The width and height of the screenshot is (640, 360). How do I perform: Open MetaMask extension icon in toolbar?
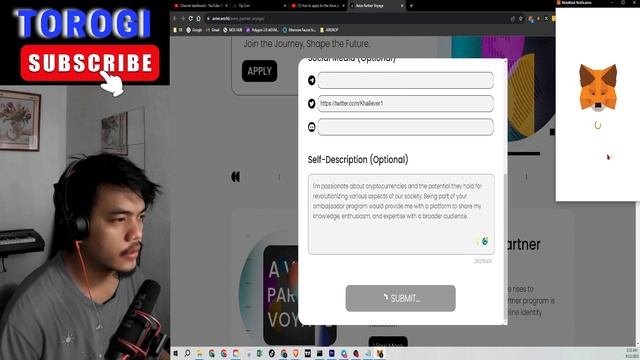tap(531, 19)
